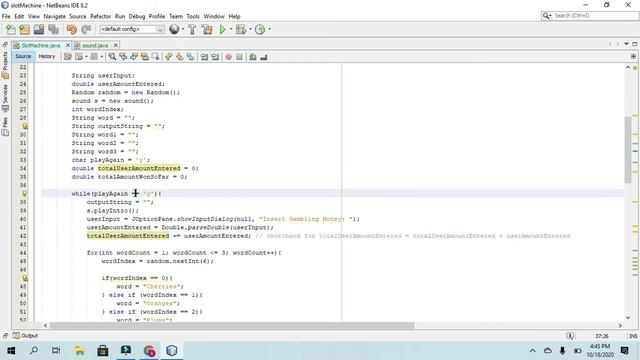Click the hint lightbulb on line 29
640x360 pixels.
tap(24, 126)
